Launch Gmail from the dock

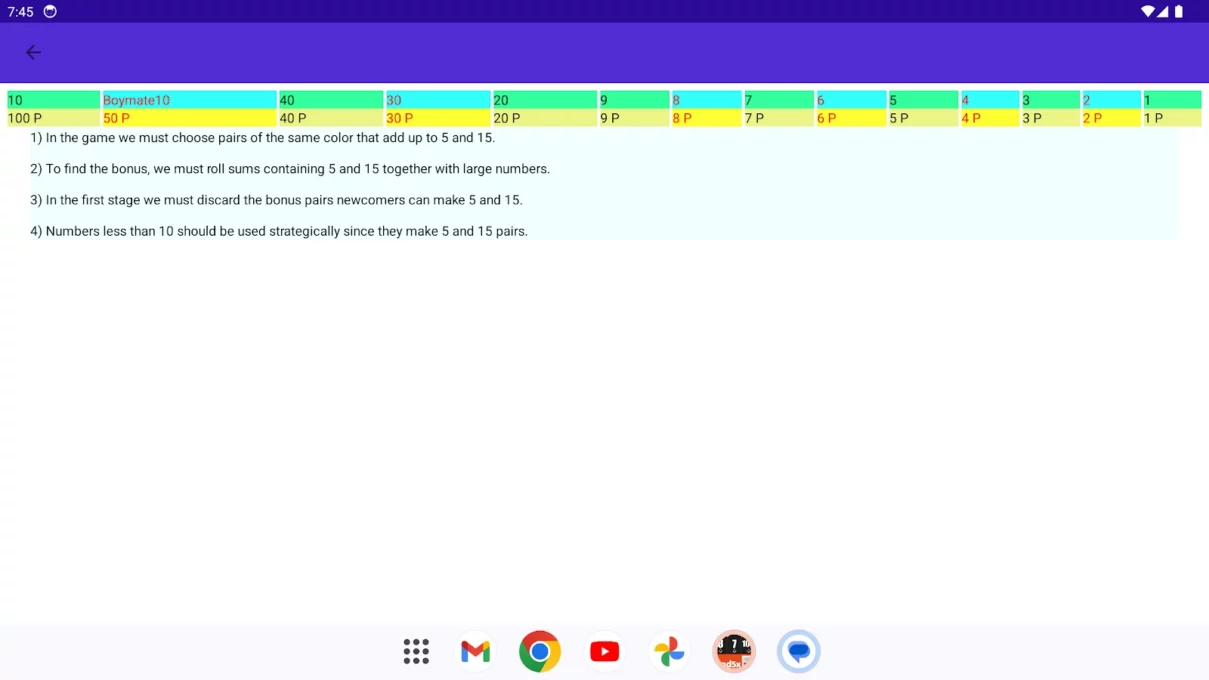(x=476, y=651)
